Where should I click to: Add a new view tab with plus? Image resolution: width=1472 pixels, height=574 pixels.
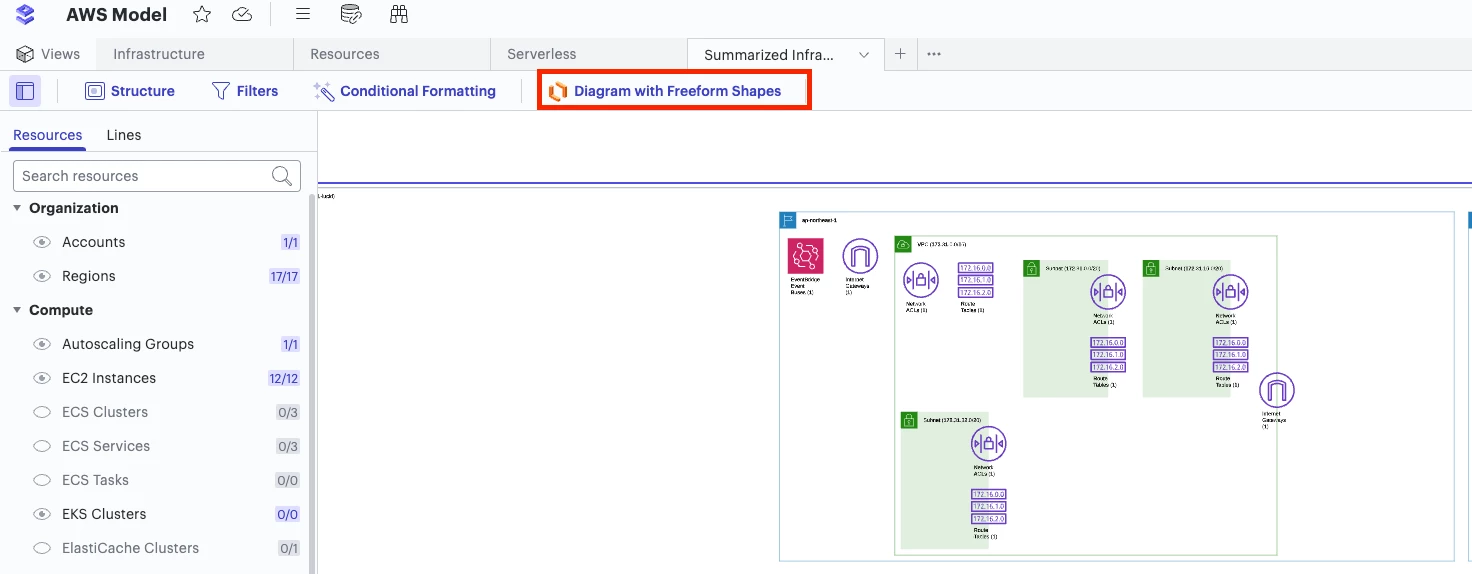(900, 54)
